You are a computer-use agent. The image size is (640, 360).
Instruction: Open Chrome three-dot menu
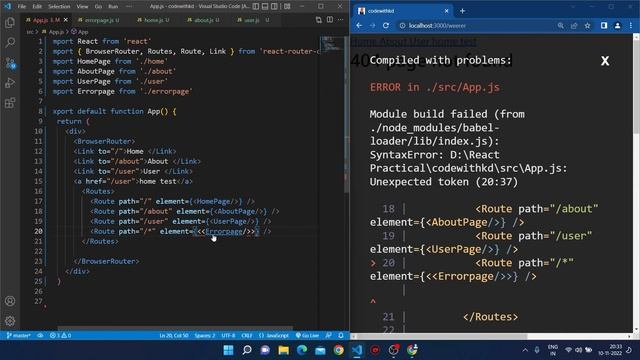pyautogui.click(x=631, y=25)
